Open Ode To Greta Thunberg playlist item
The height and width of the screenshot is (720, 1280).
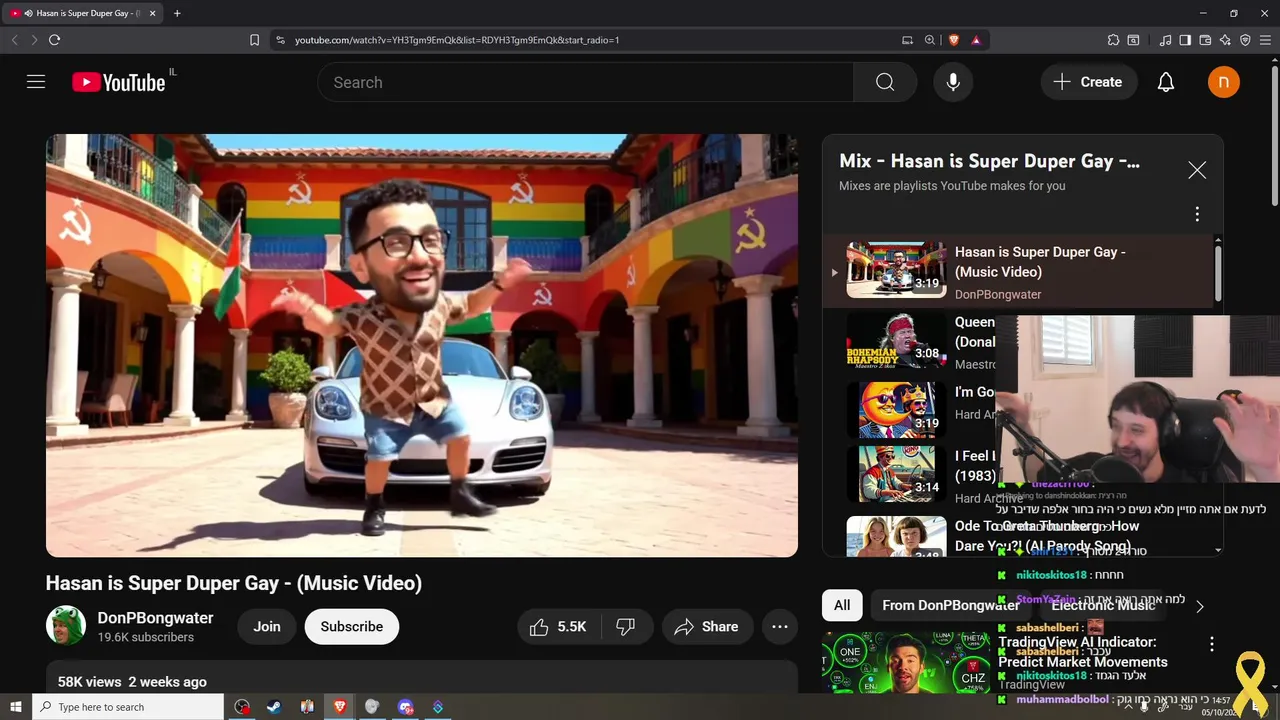(x=1018, y=536)
